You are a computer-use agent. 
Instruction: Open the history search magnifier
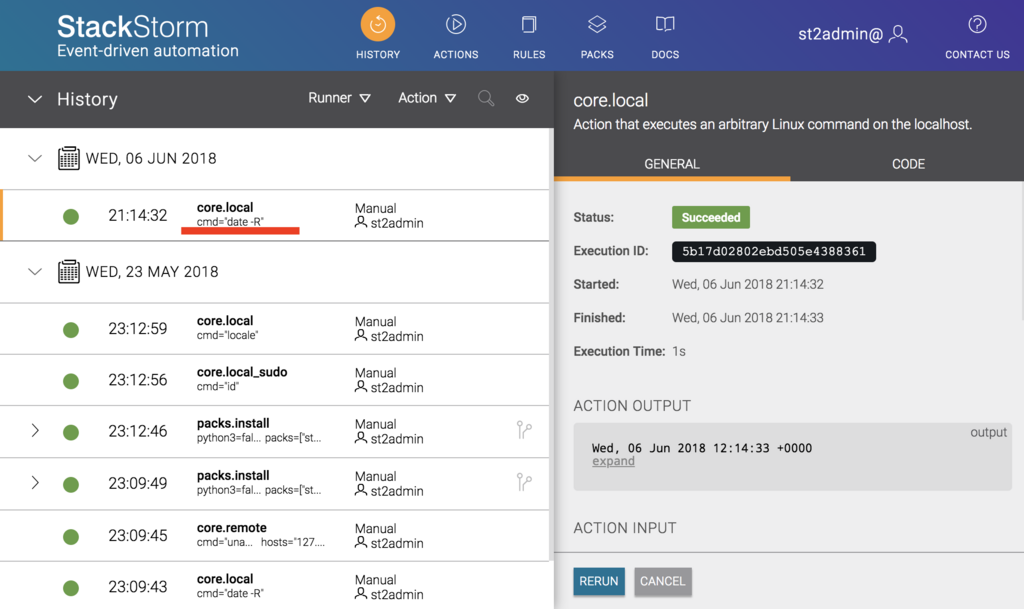tap(486, 99)
